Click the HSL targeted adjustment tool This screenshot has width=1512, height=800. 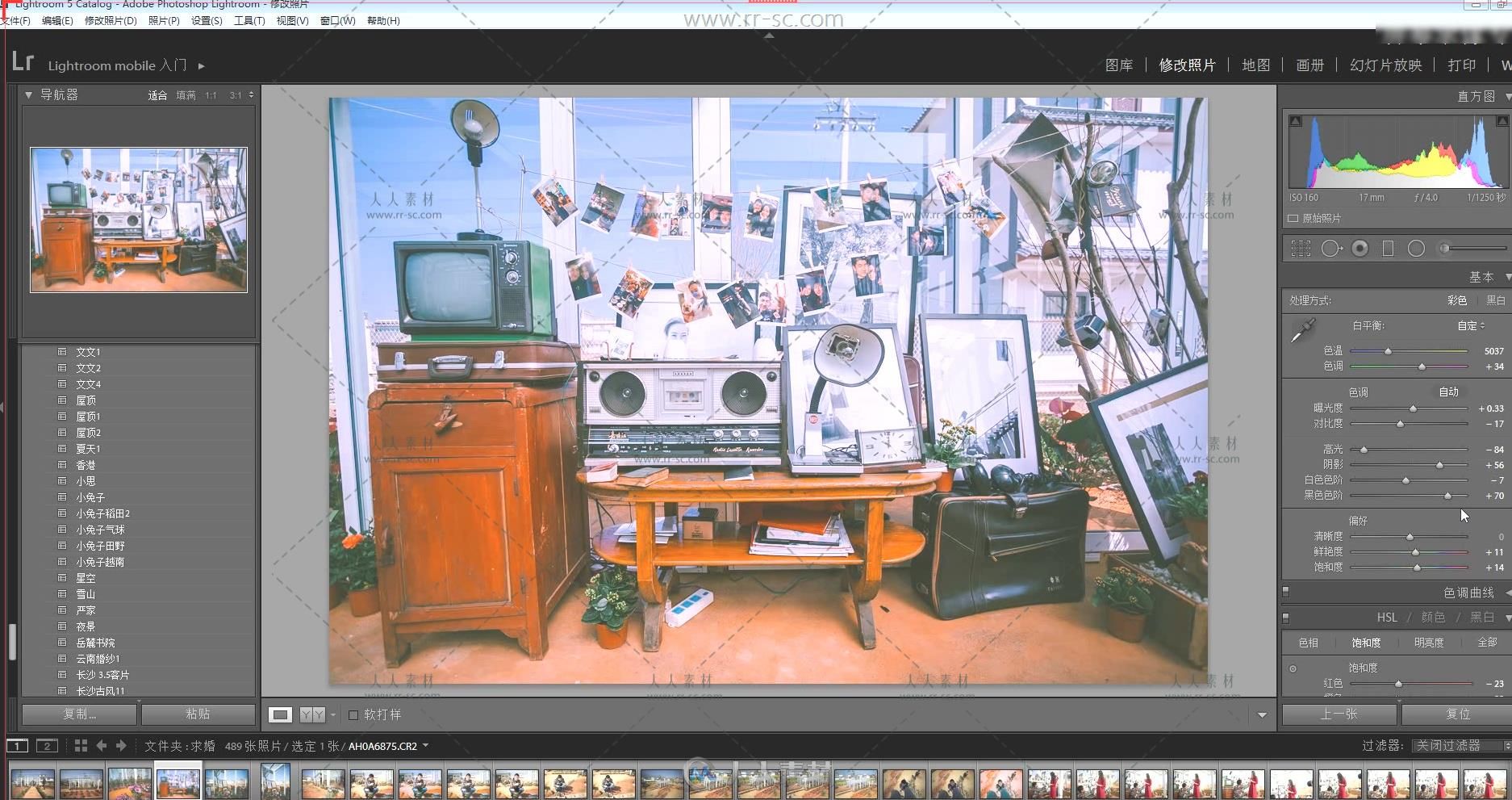(x=1293, y=668)
